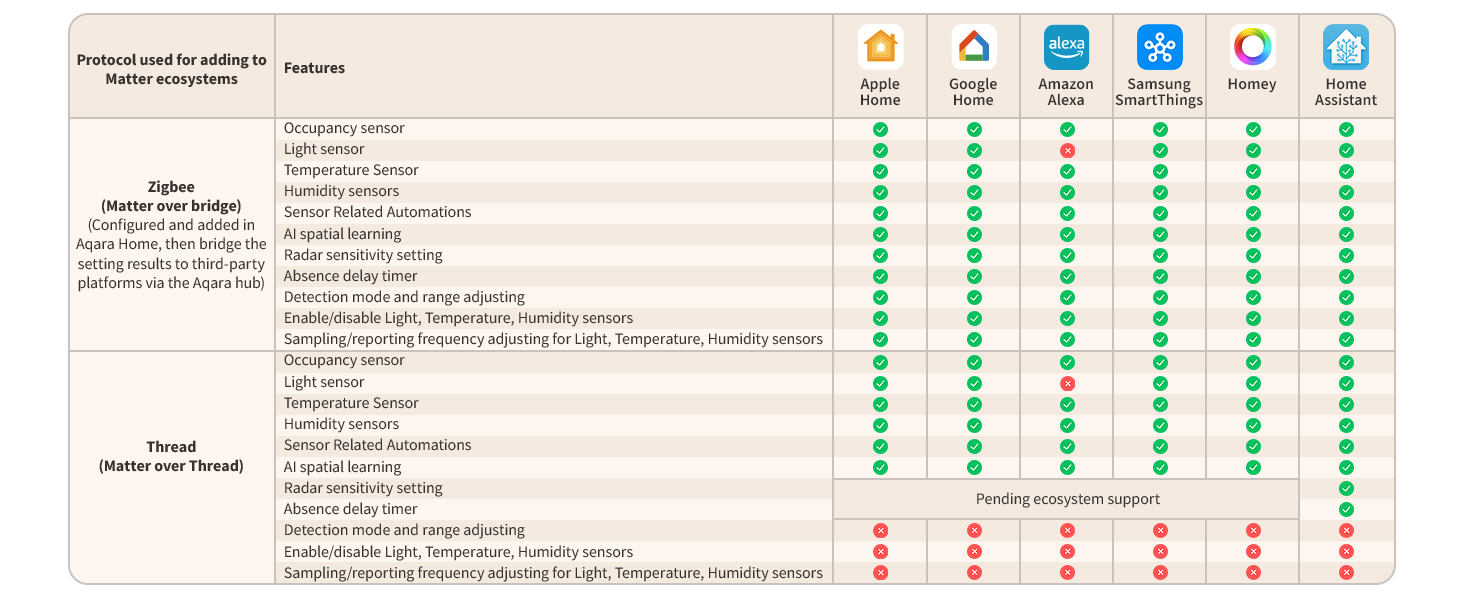Viewport: 1464px width, 600px height.
Task: Click the Apple Home app icon
Action: (880, 47)
